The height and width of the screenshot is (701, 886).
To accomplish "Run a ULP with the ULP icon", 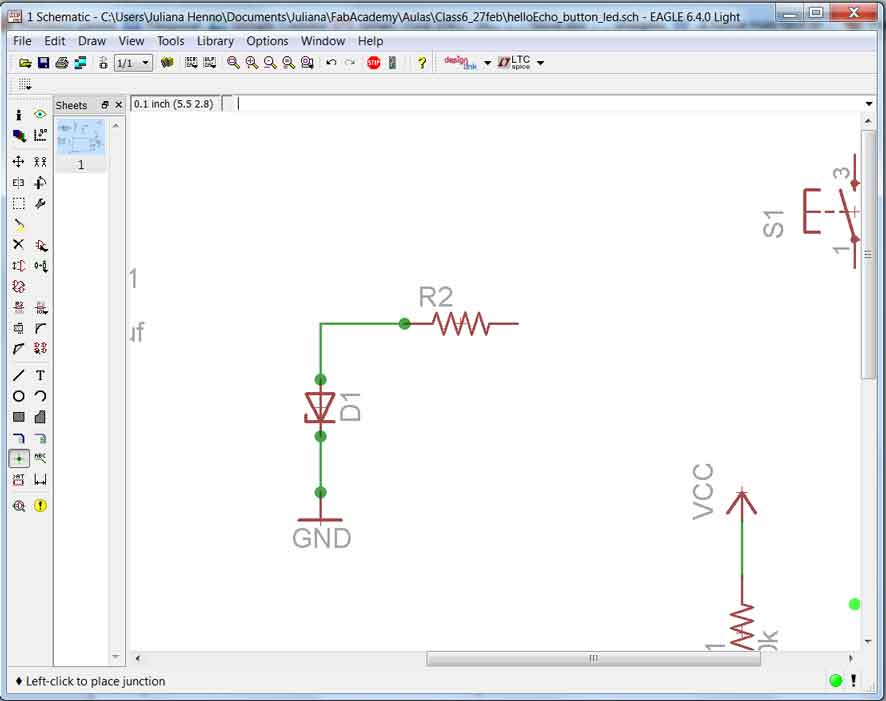I will pos(210,63).
